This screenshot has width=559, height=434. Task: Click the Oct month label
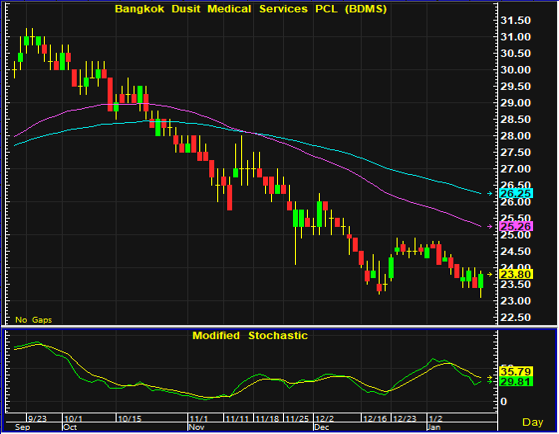70,427
